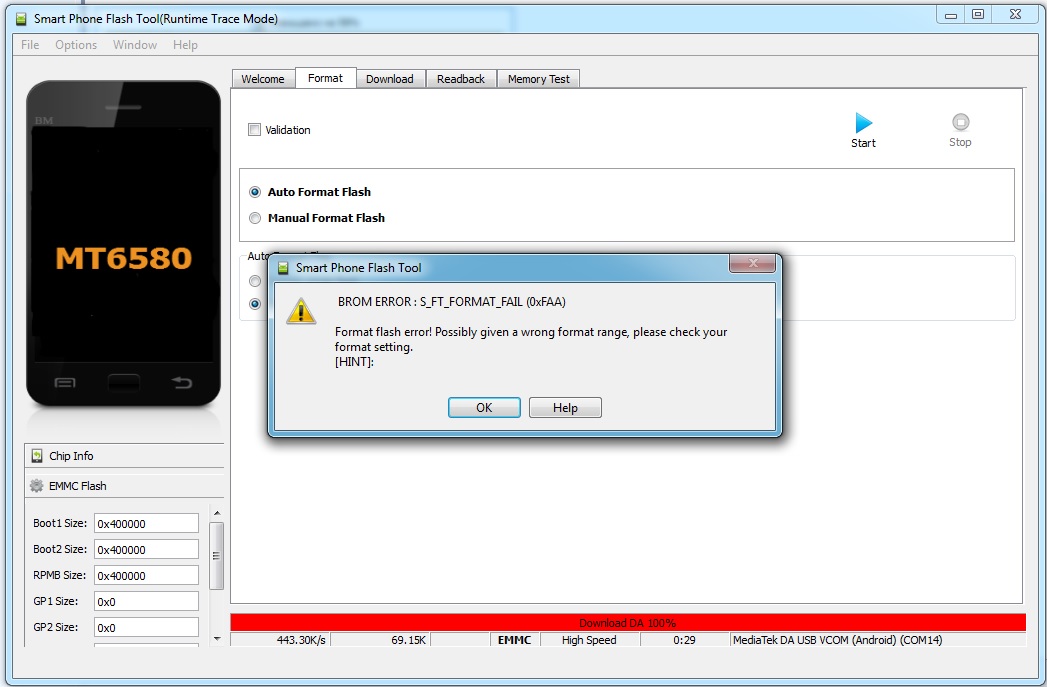Click the RPMB Size field
The height and width of the screenshot is (687, 1047).
click(146, 576)
